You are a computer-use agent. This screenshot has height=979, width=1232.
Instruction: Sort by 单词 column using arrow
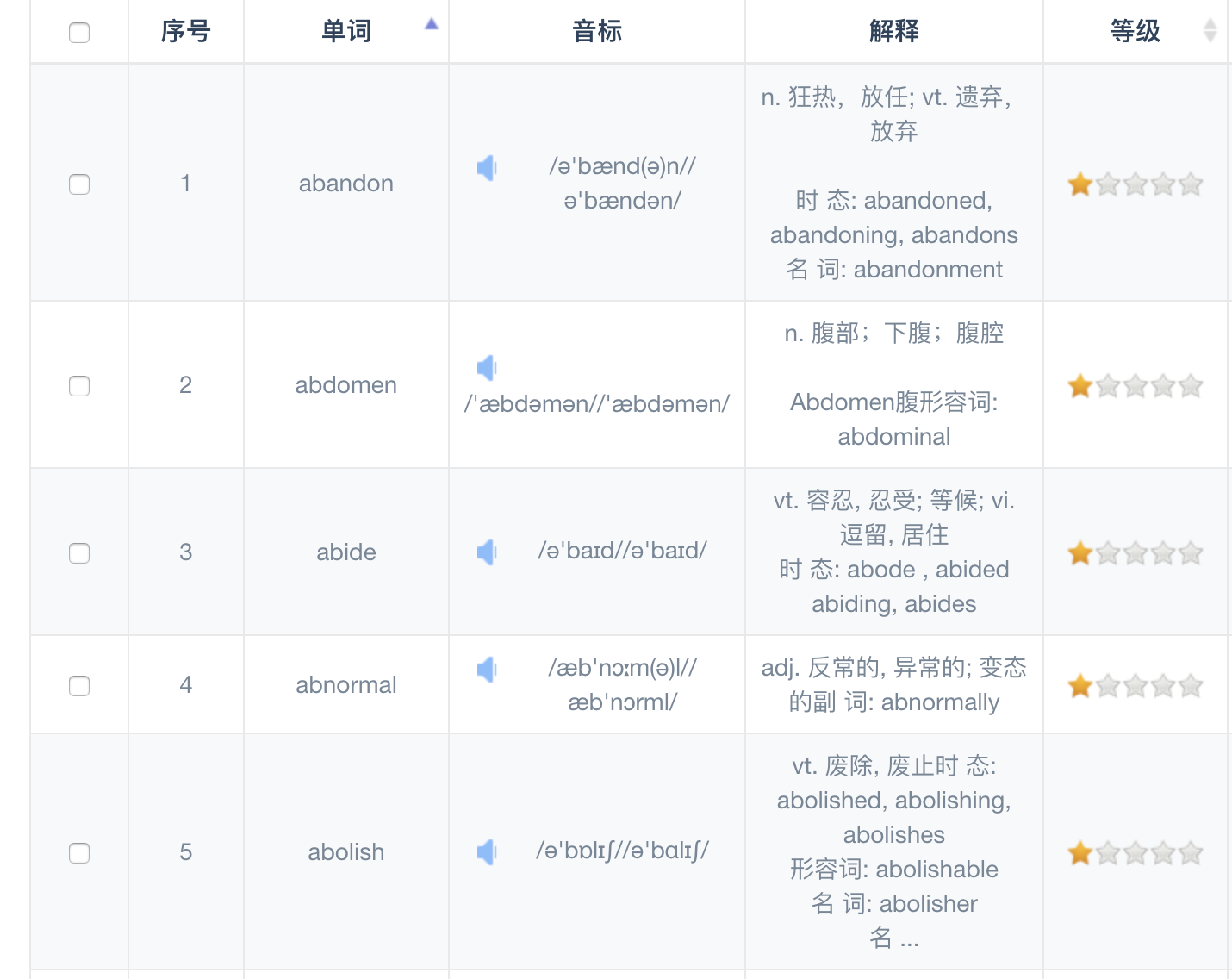(432, 25)
